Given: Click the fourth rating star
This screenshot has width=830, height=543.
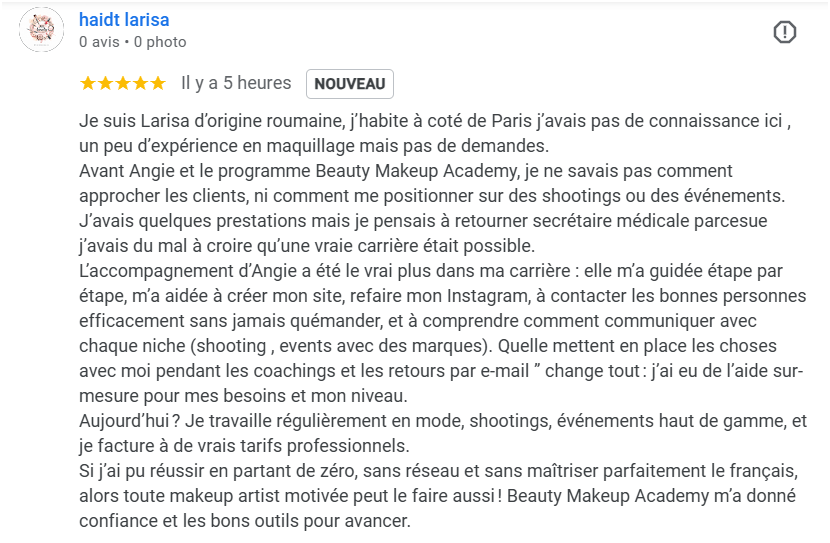Looking at the screenshot, I should point(140,83).
